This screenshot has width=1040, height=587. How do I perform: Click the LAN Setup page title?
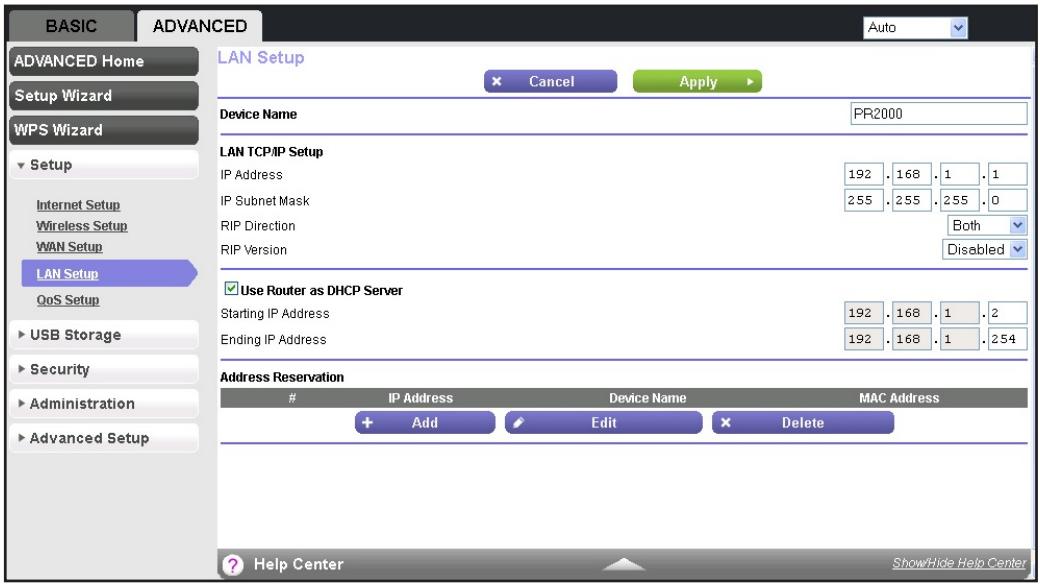261,58
